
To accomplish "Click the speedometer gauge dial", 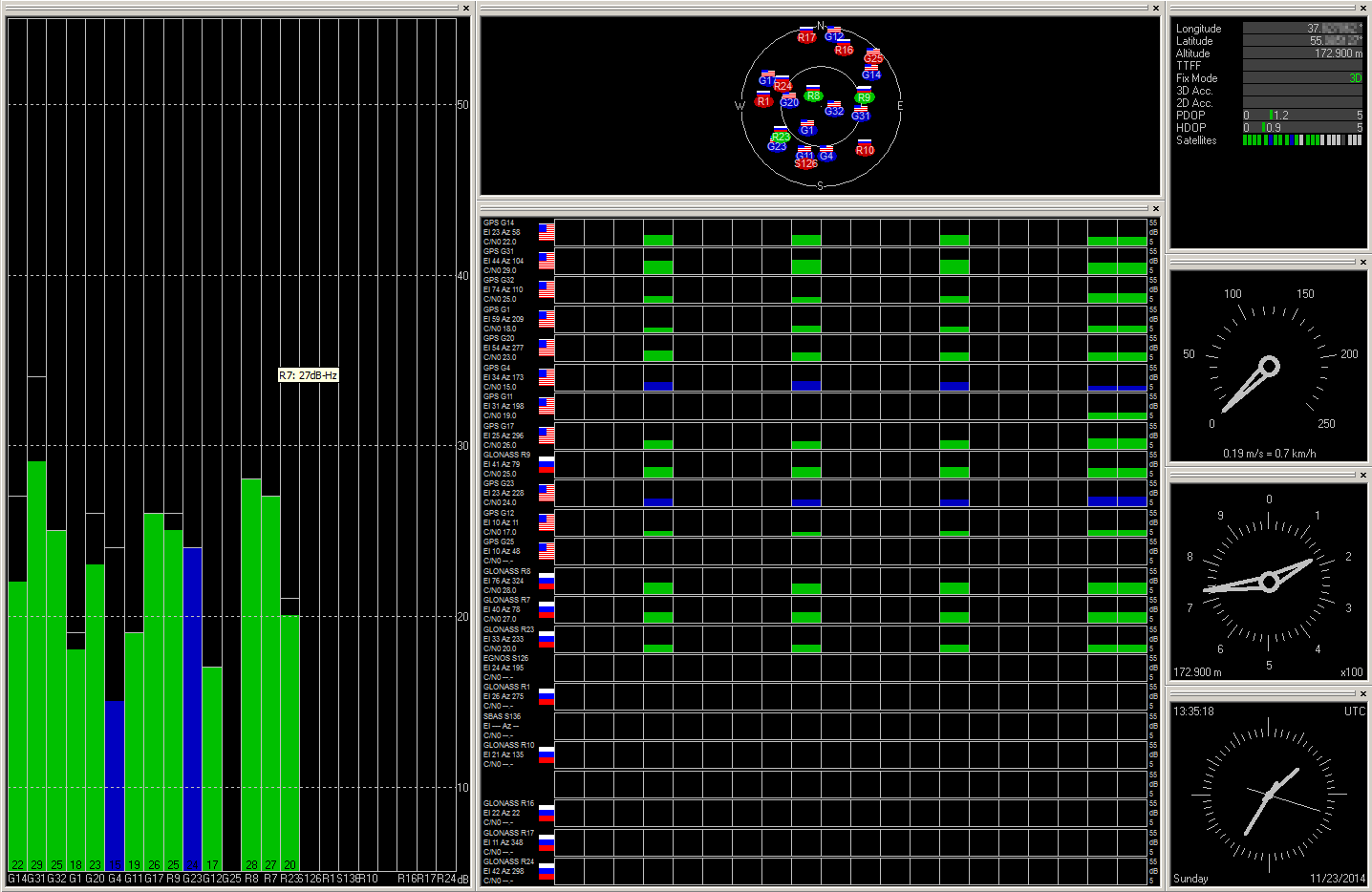I will (1269, 366).
